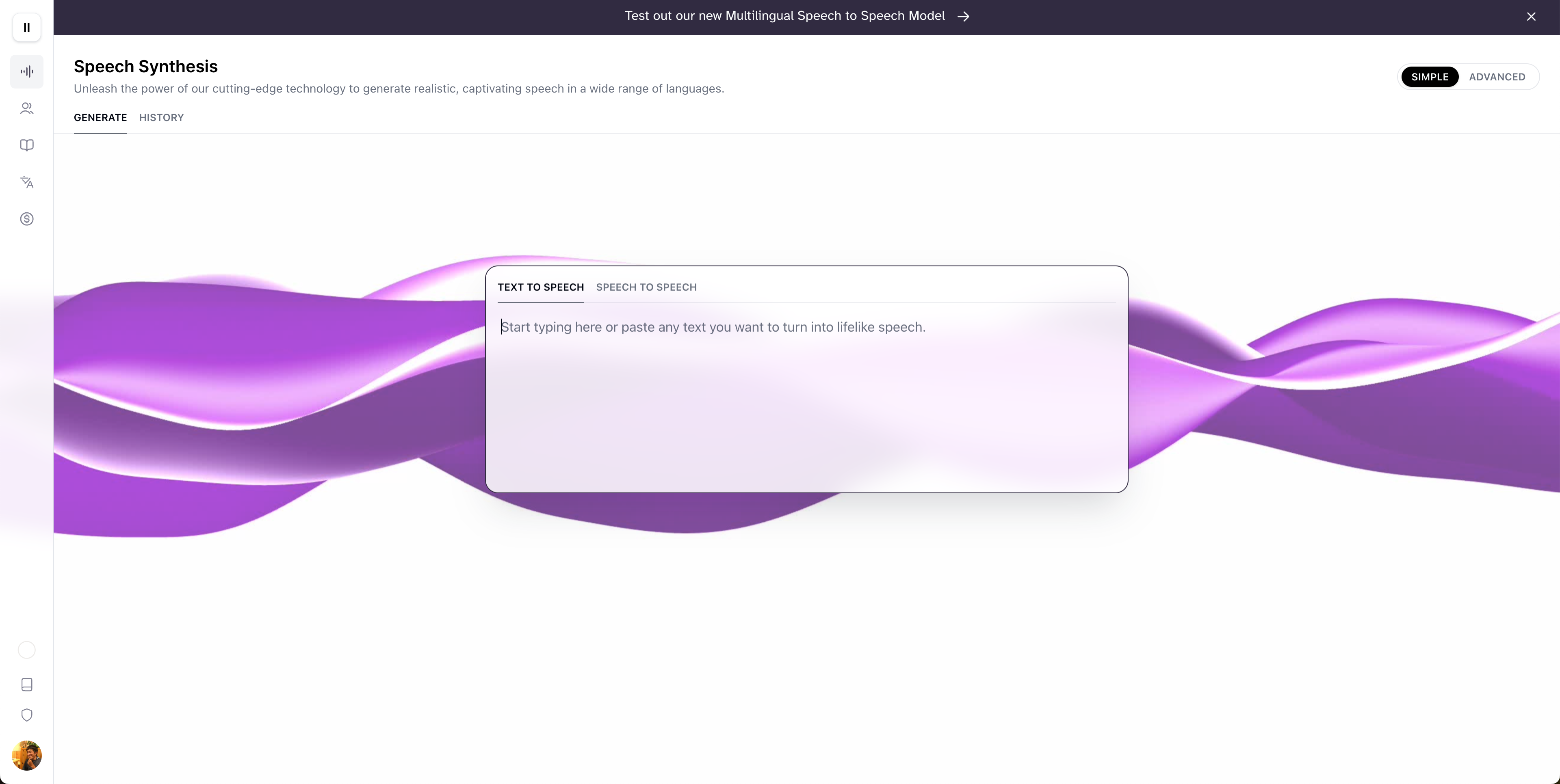Click the ElevenLabs logo icon
The height and width of the screenshot is (784, 1560).
[x=27, y=28]
